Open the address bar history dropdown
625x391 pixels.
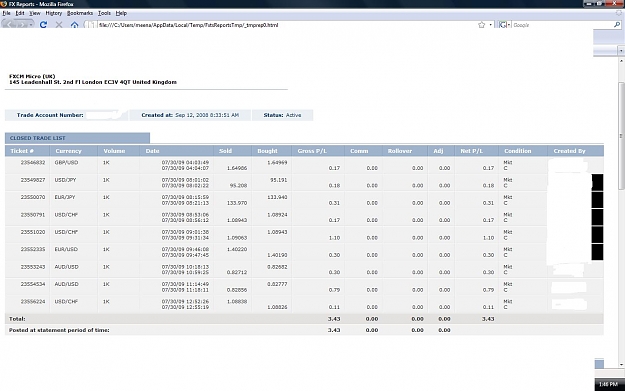(x=491, y=25)
